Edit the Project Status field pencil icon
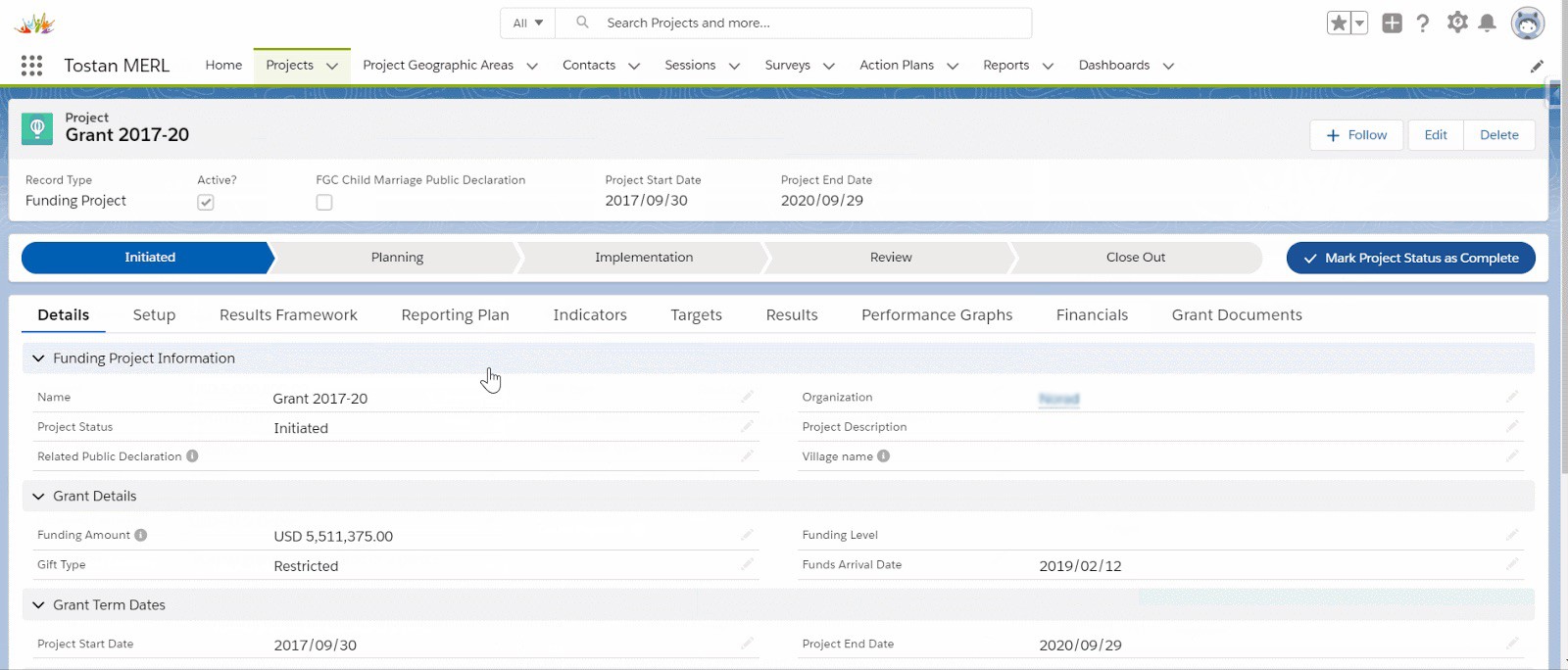This screenshot has height=670, width=1568. click(747, 426)
